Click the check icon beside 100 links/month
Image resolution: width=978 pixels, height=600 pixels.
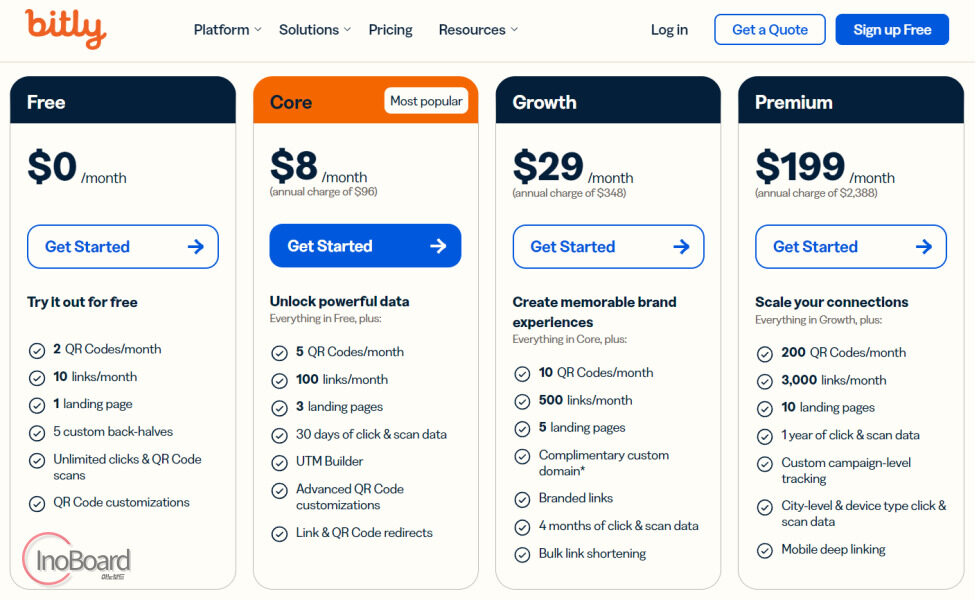279,380
